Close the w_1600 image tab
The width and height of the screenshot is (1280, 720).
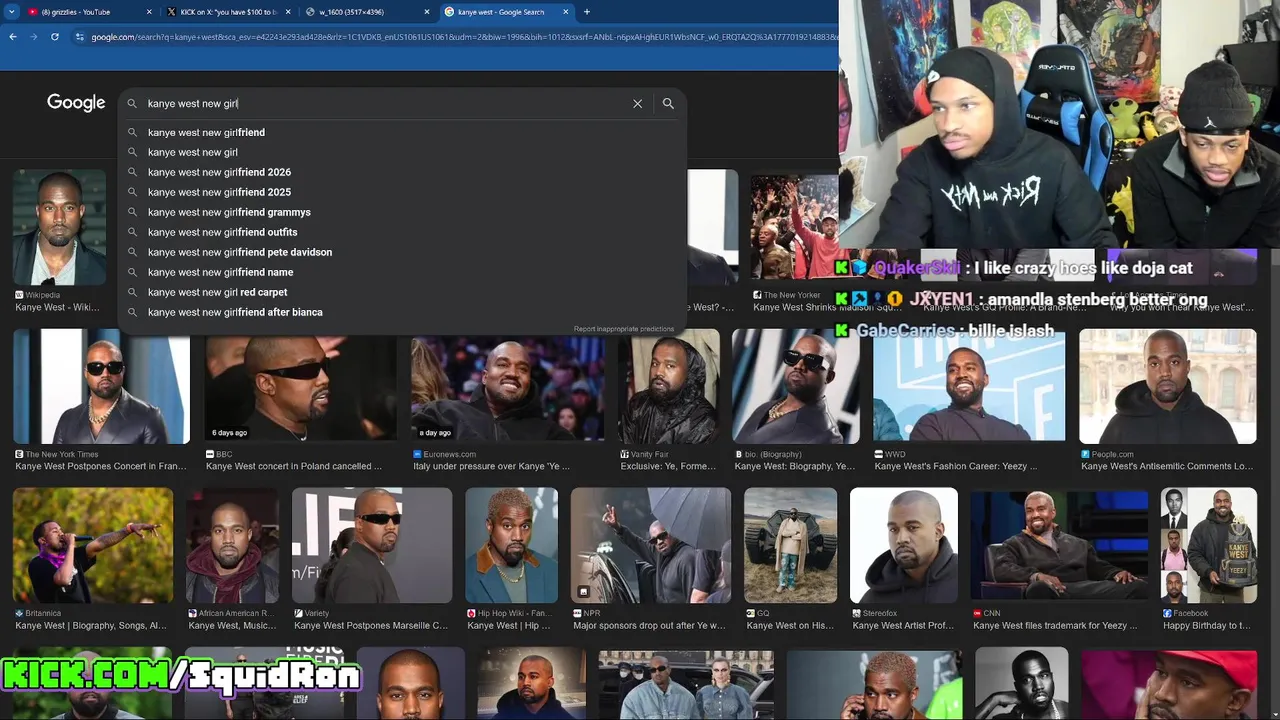point(425,12)
